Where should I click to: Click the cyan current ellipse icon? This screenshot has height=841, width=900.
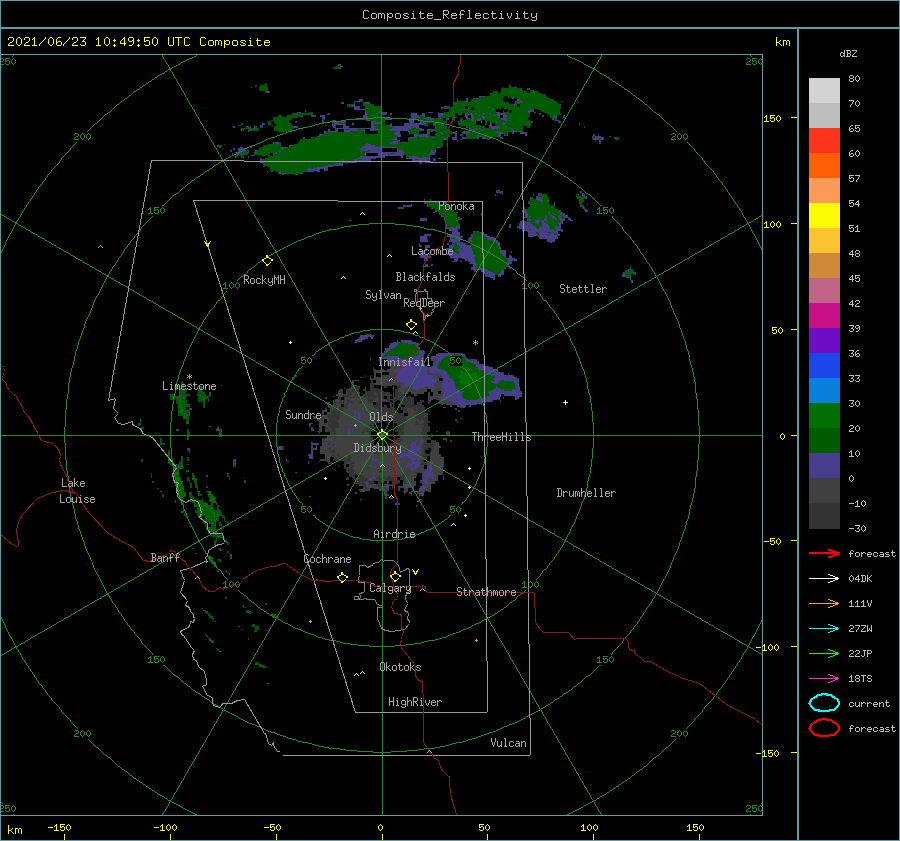click(824, 703)
